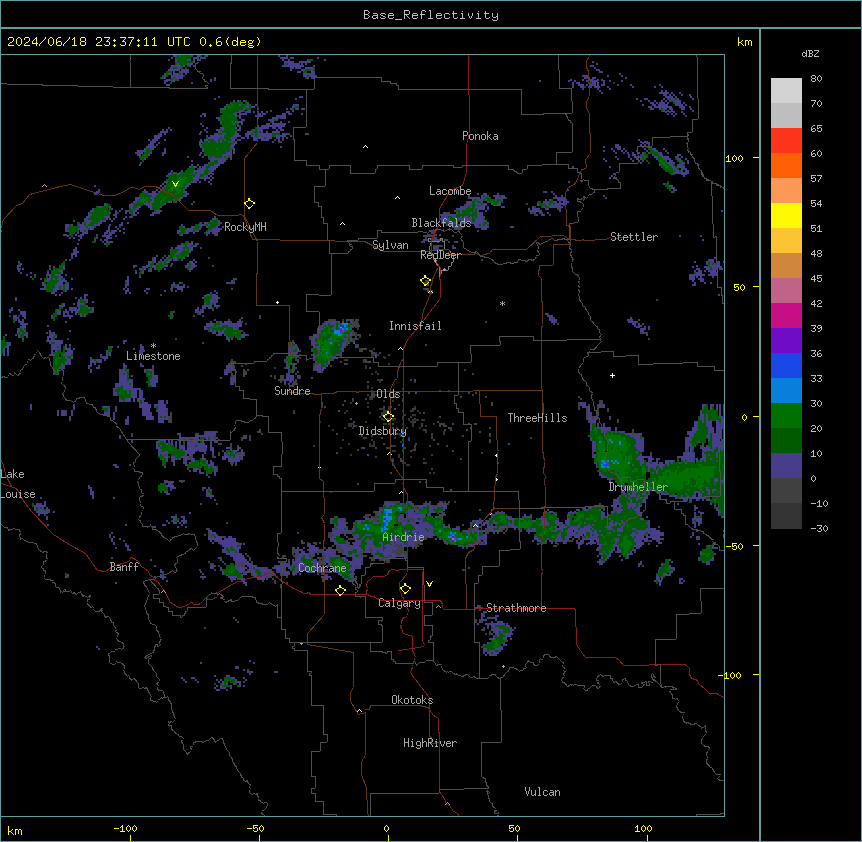This screenshot has height=842, width=862.
Task: Click the pink 45-42 dBZ legend swatch
Action: tap(786, 290)
